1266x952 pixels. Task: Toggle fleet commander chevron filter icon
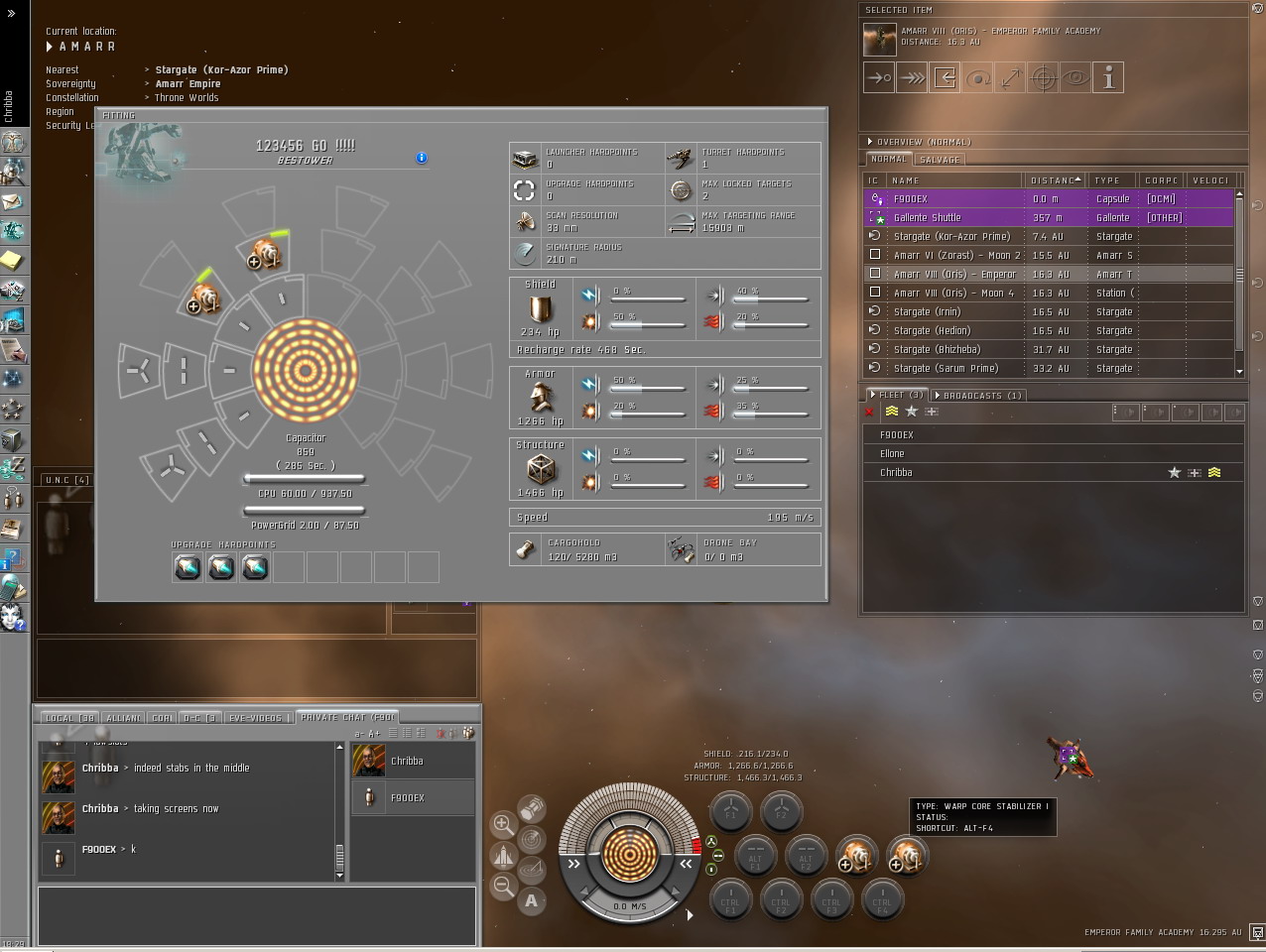point(891,412)
